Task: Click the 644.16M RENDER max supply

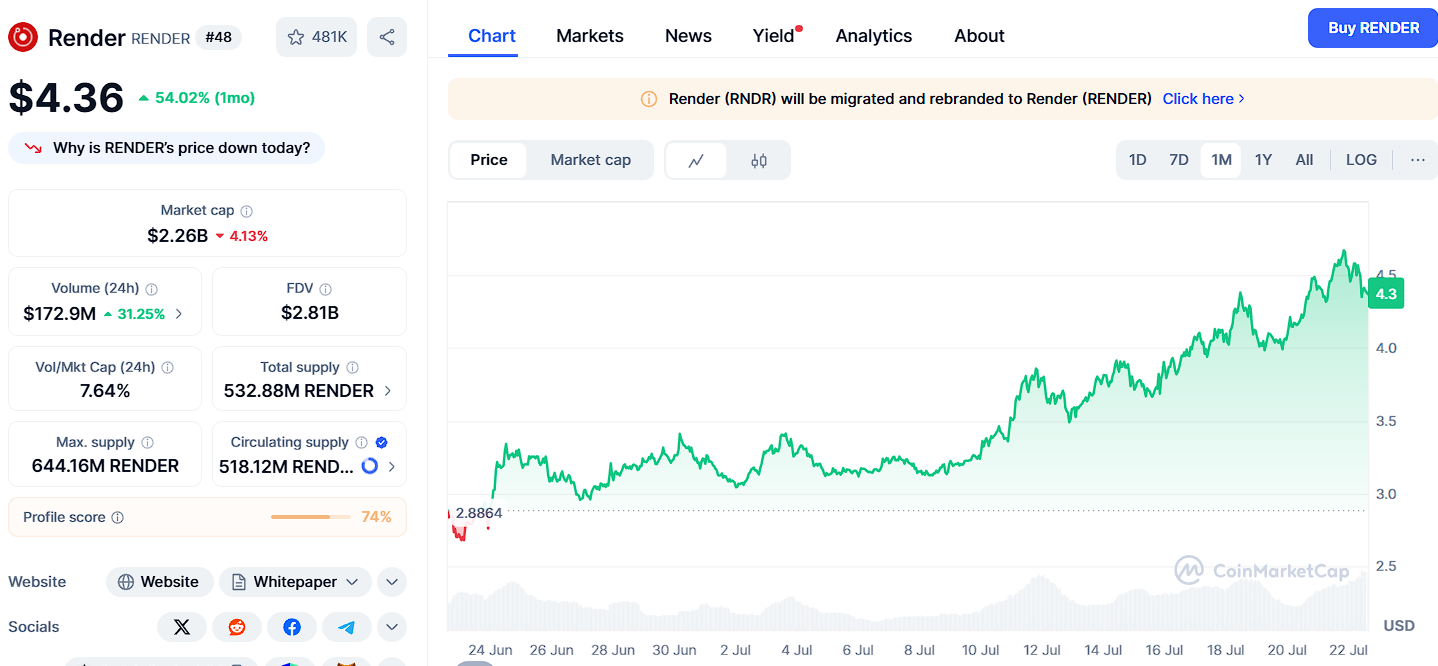Action: point(105,466)
